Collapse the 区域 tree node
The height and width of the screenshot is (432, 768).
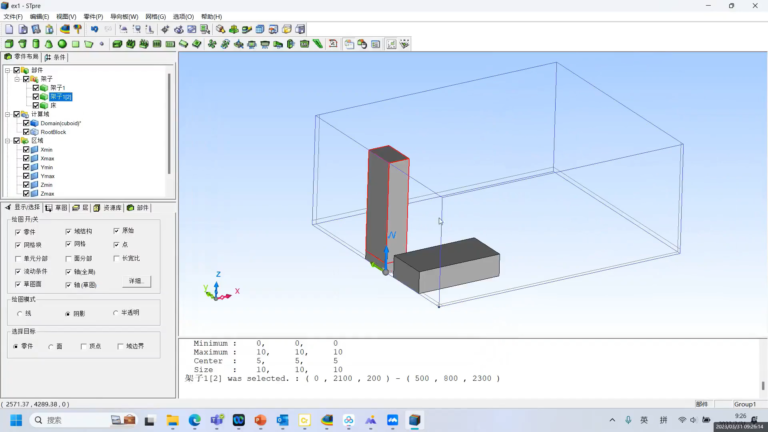(7, 141)
